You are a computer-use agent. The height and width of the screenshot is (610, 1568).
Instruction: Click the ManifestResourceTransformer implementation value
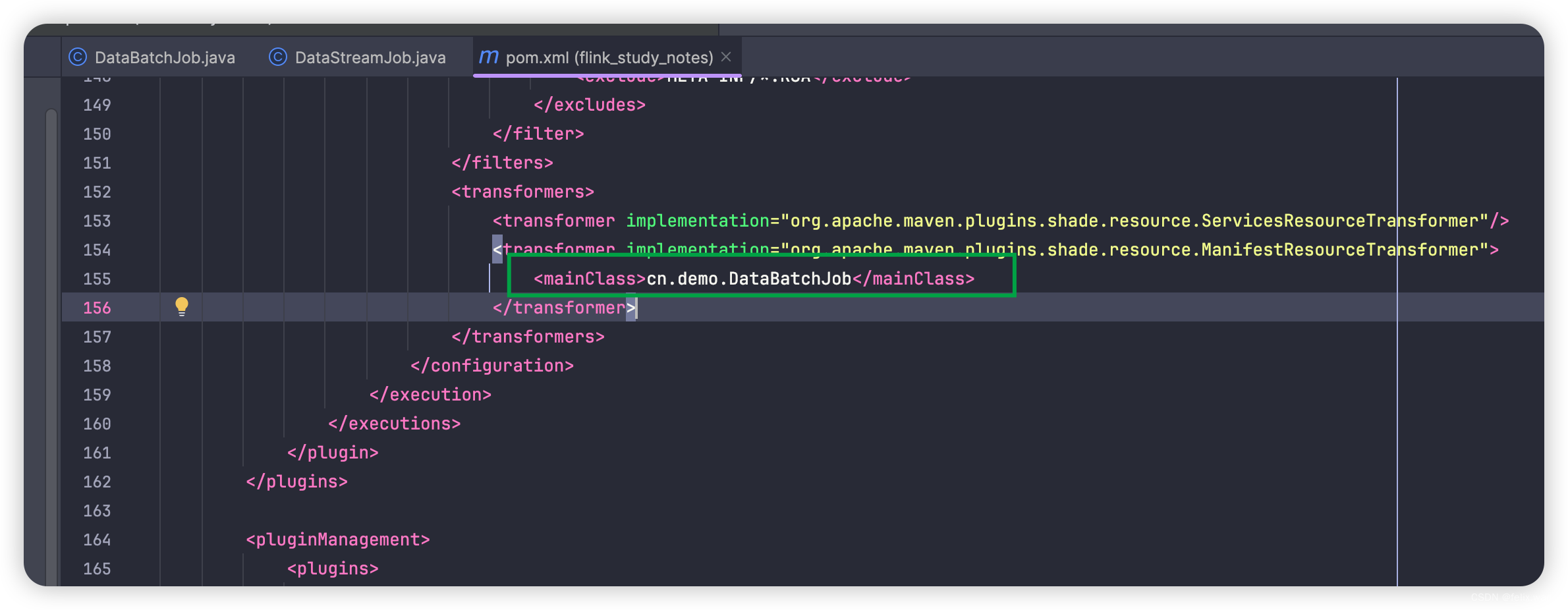(1133, 250)
